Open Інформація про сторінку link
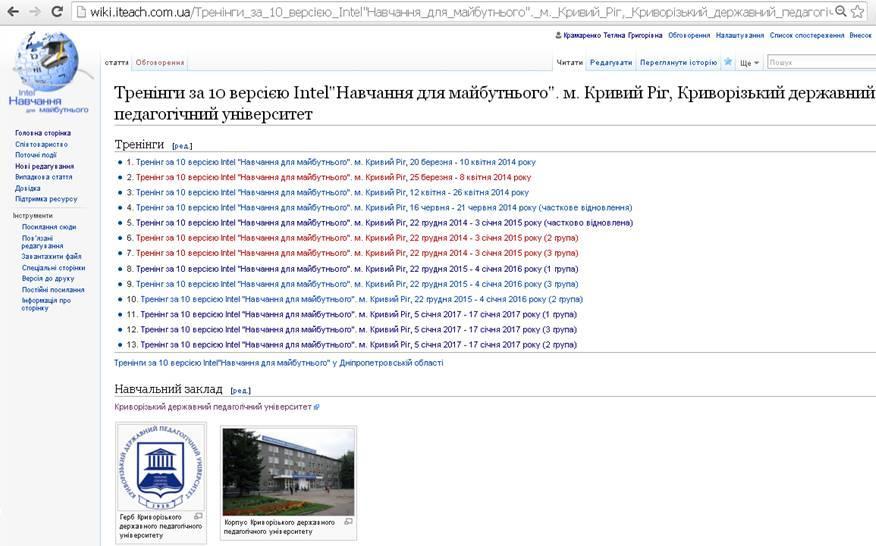The image size is (876, 546). coord(46,304)
